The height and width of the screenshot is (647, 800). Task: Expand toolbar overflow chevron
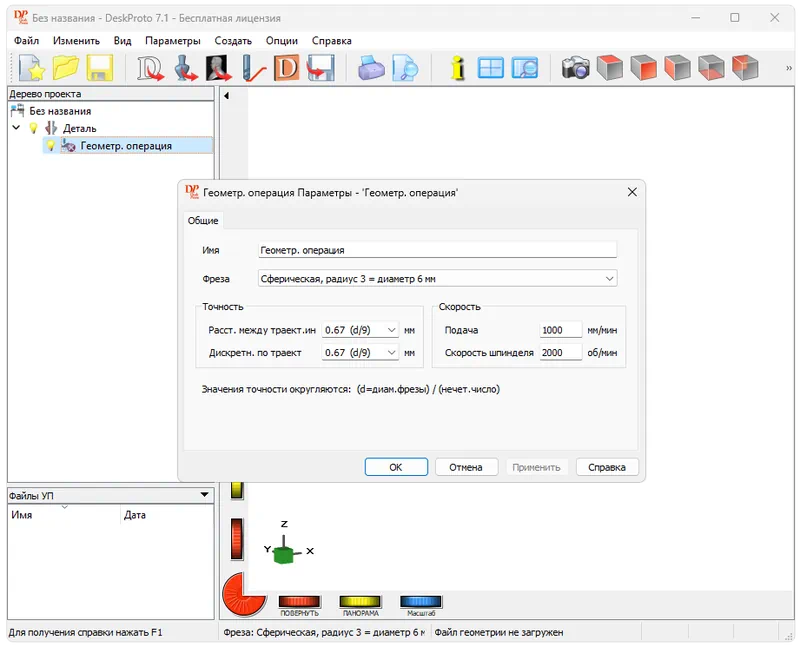click(788, 68)
